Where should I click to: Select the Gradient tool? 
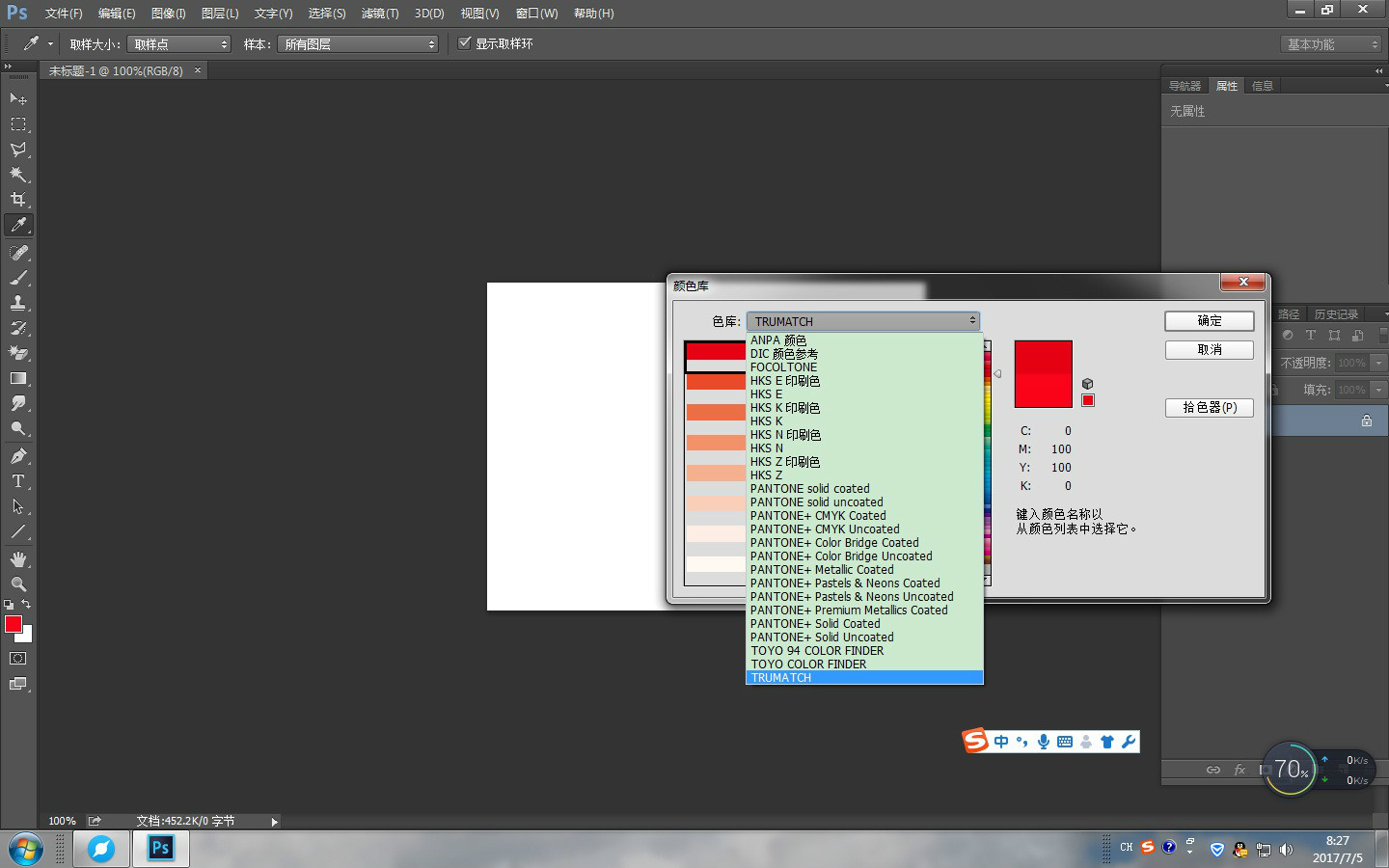click(x=18, y=378)
